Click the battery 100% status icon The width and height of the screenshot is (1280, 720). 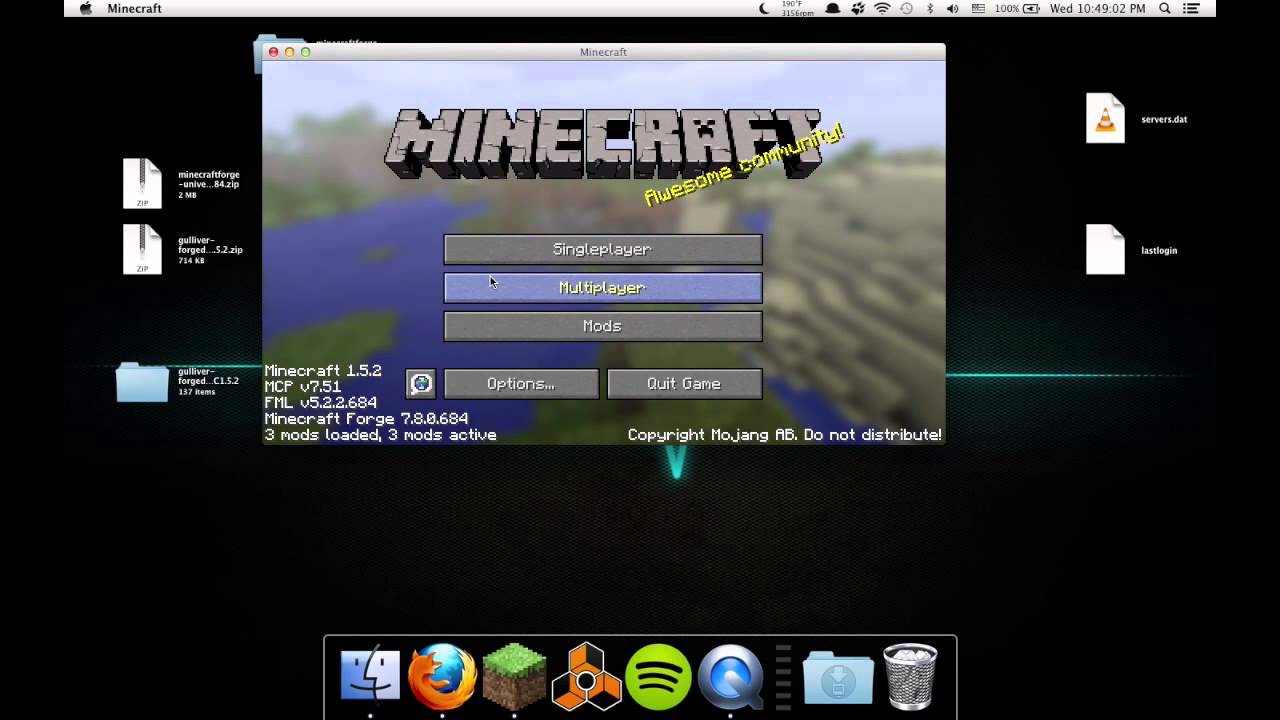click(x=1019, y=8)
